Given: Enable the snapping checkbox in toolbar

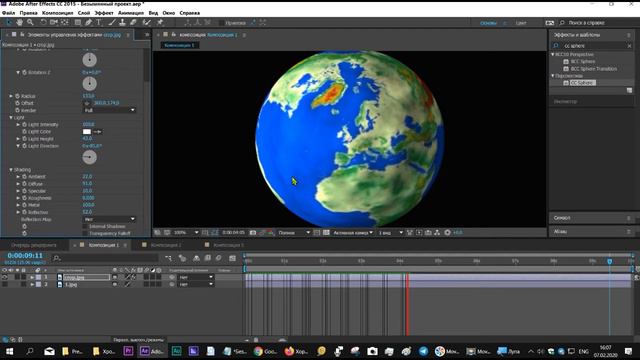Looking at the screenshot, I should click(x=222, y=23).
